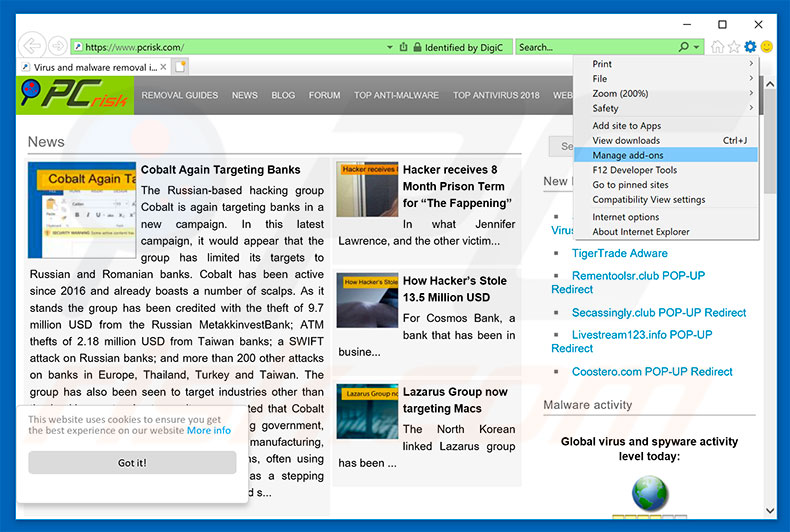Open NEWS nav item
Screen dimensions: 790x532
pos(245,95)
